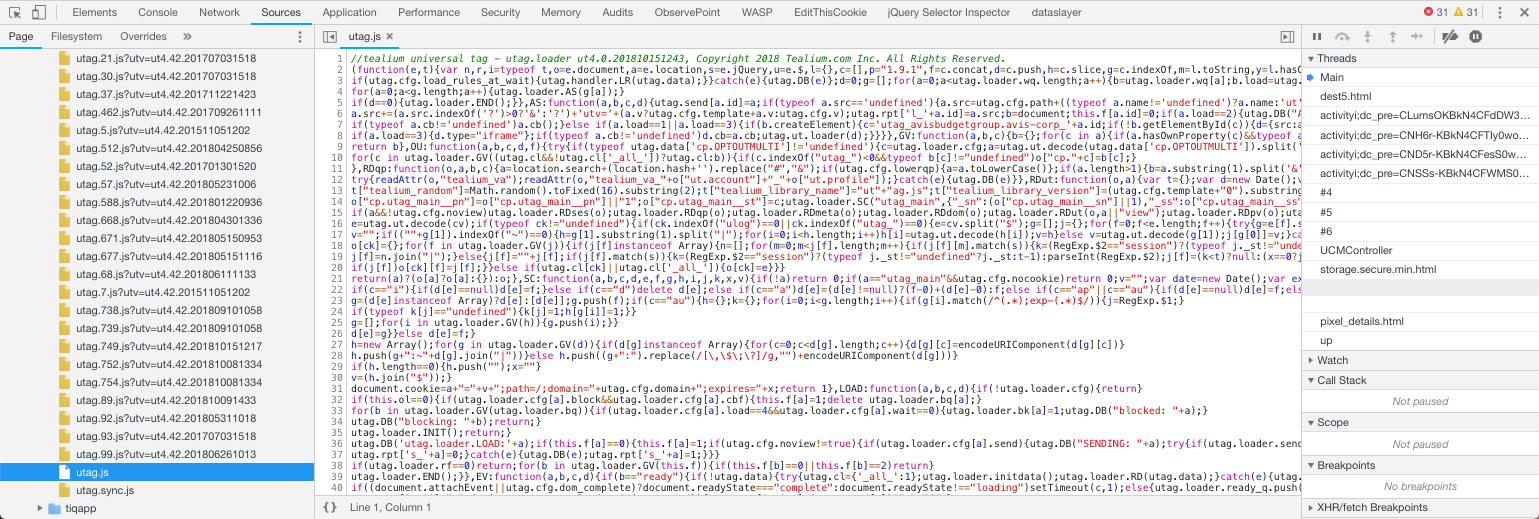Pretty print the utag.js source

330,508
